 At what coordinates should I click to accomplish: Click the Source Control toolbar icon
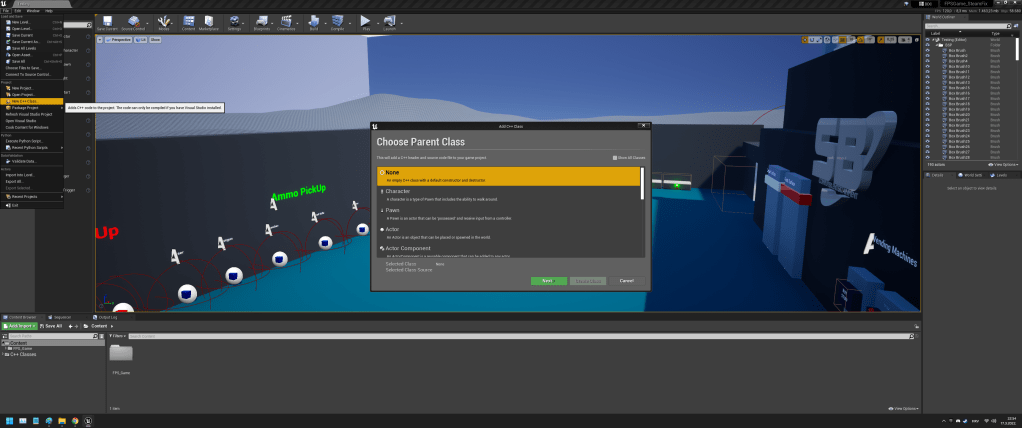point(133,22)
